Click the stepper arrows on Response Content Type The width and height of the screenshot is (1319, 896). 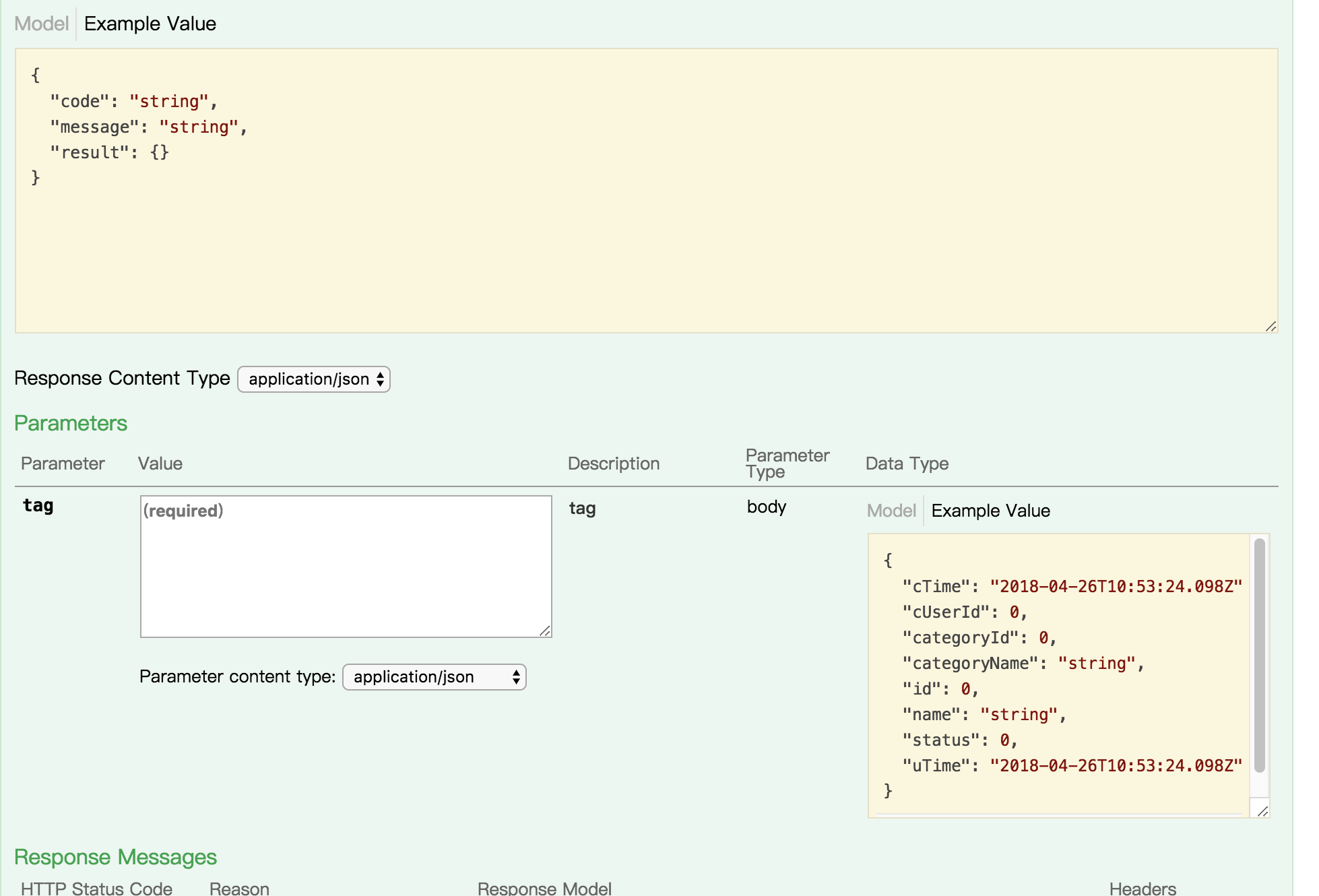[381, 379]
